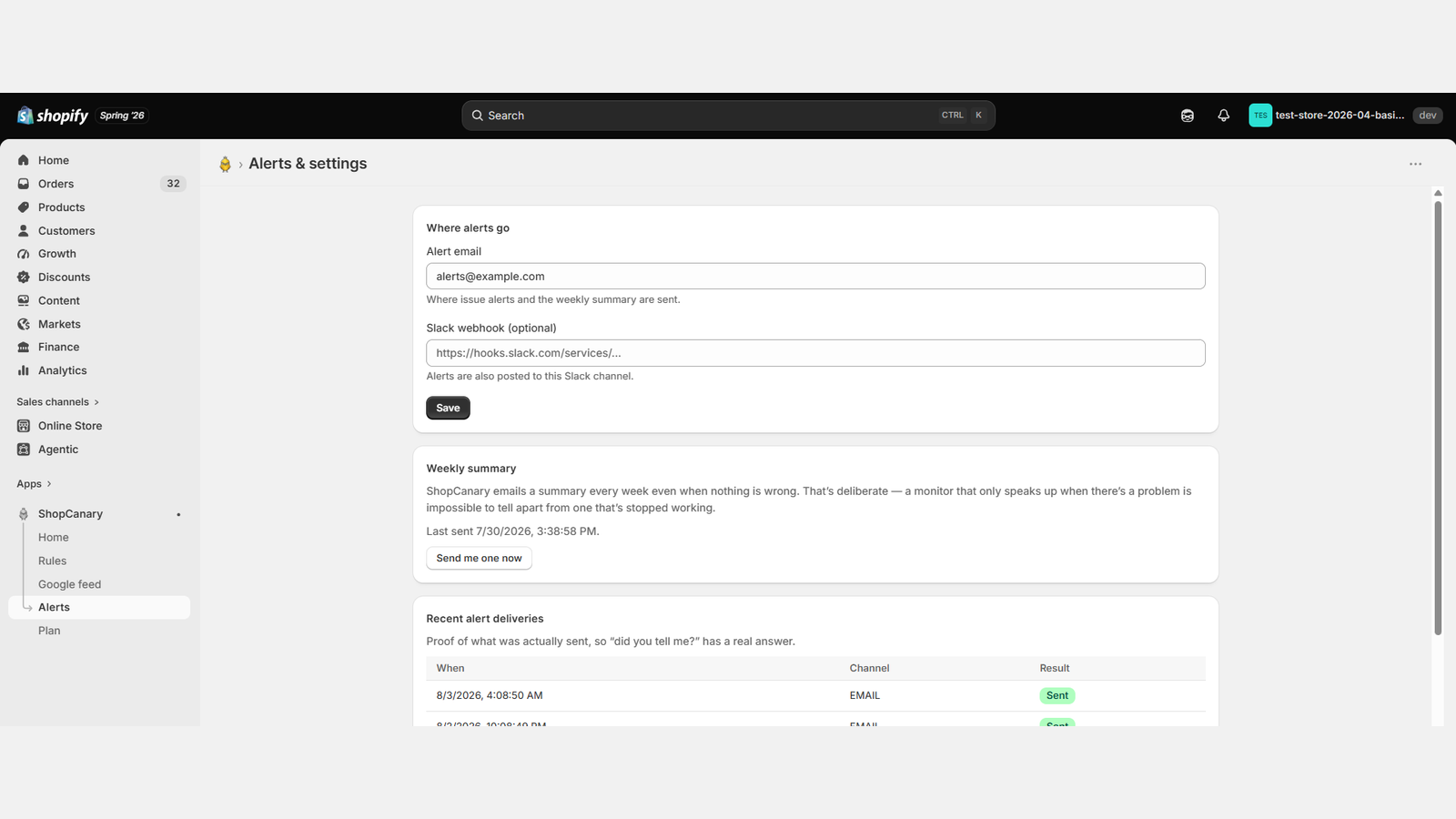Open the ShopCanary Plan subpage
Image resolution: width=1456 pixels, height=819 pixels.
point(49,631)
